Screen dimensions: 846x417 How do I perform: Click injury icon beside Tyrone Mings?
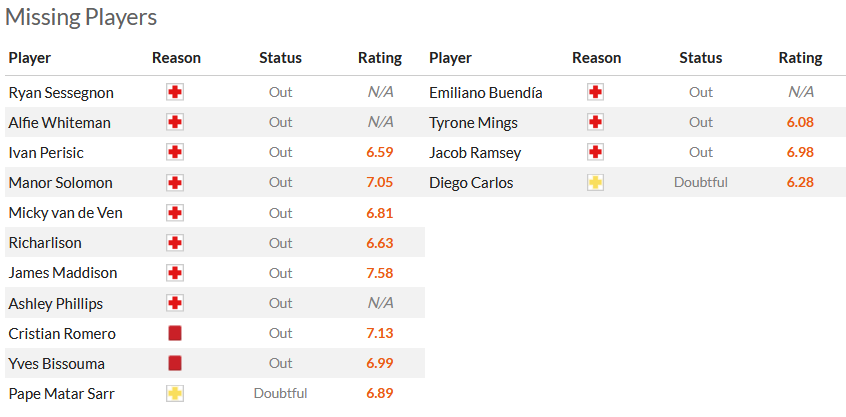coord(596,122)
